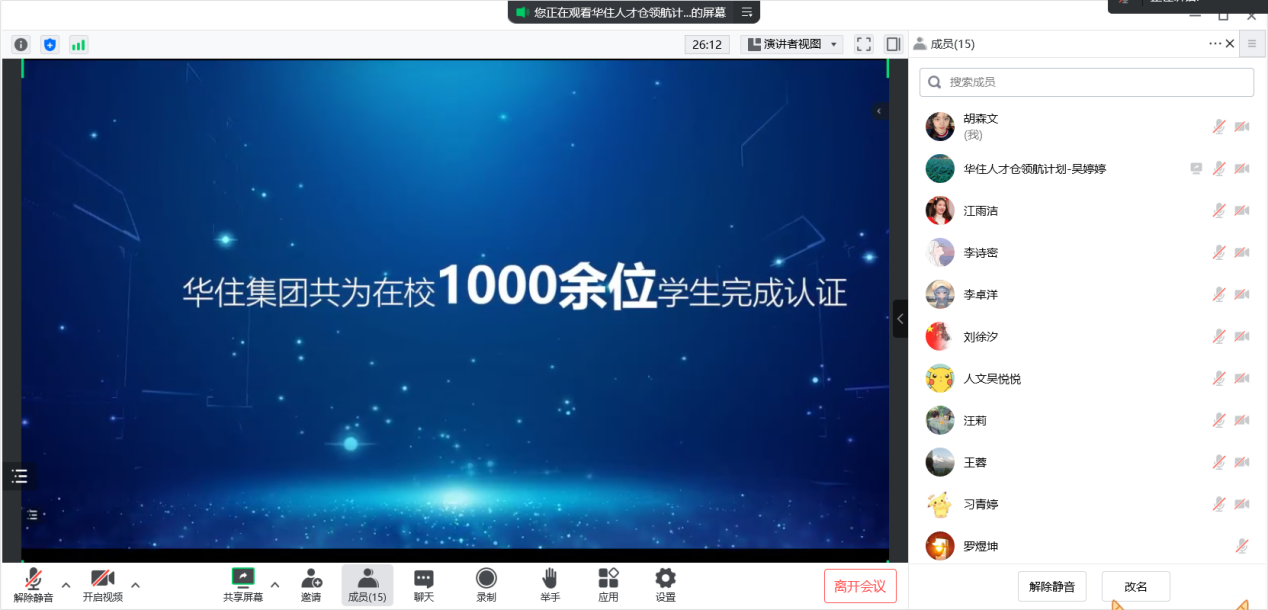Viewport: 1268px width, 610px height.
Task: Click the meeting security shield icon
Action: point(49,44)
